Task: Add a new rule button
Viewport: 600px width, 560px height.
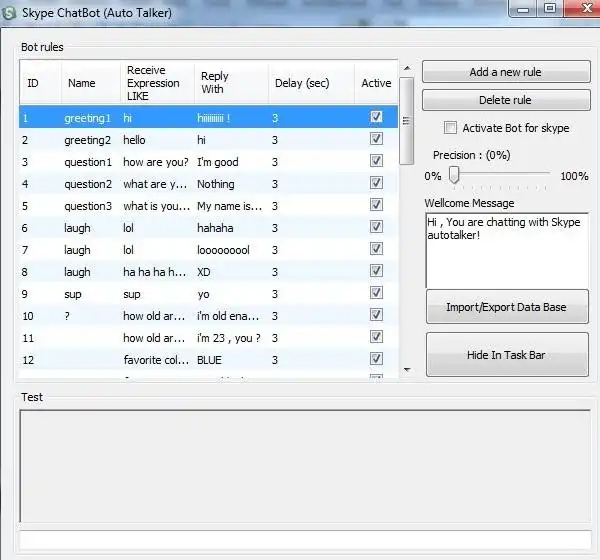Action: point(506,72)
